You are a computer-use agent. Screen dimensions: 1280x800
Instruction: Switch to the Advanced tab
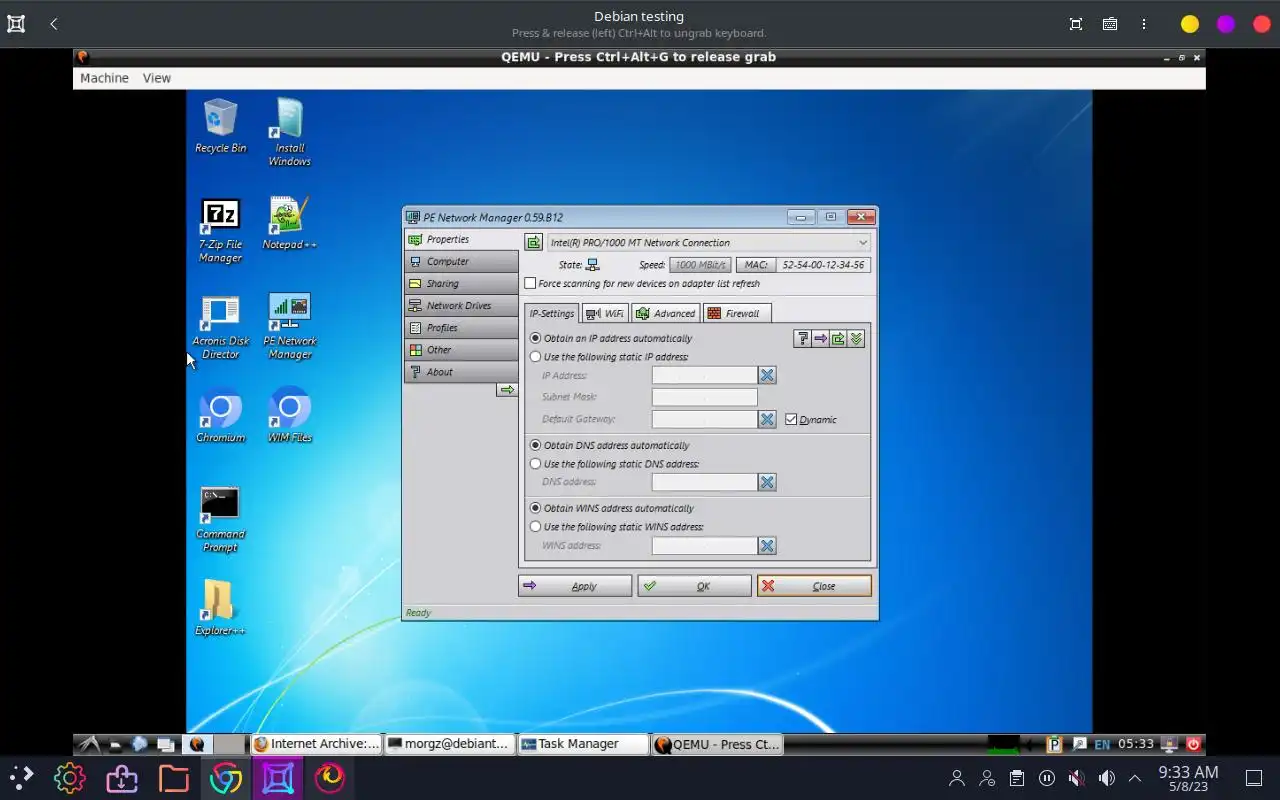(665, 313)
